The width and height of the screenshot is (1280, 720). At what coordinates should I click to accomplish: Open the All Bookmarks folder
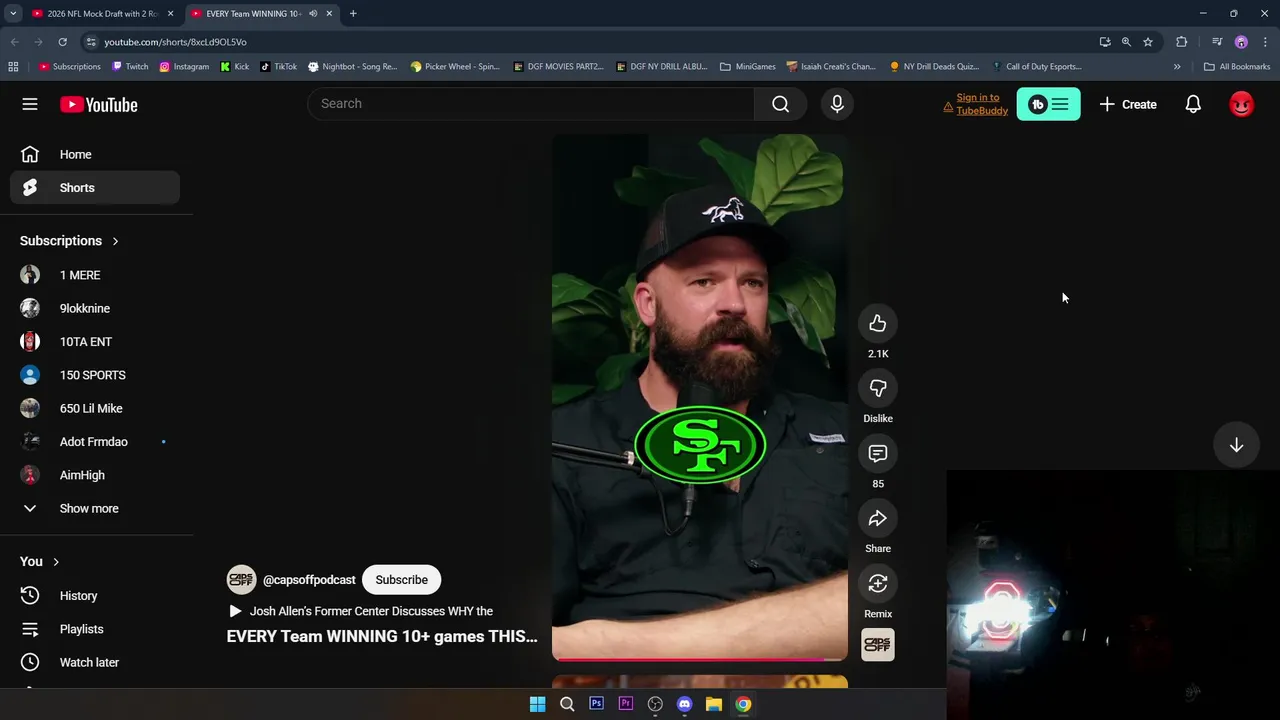point(1237,67)
